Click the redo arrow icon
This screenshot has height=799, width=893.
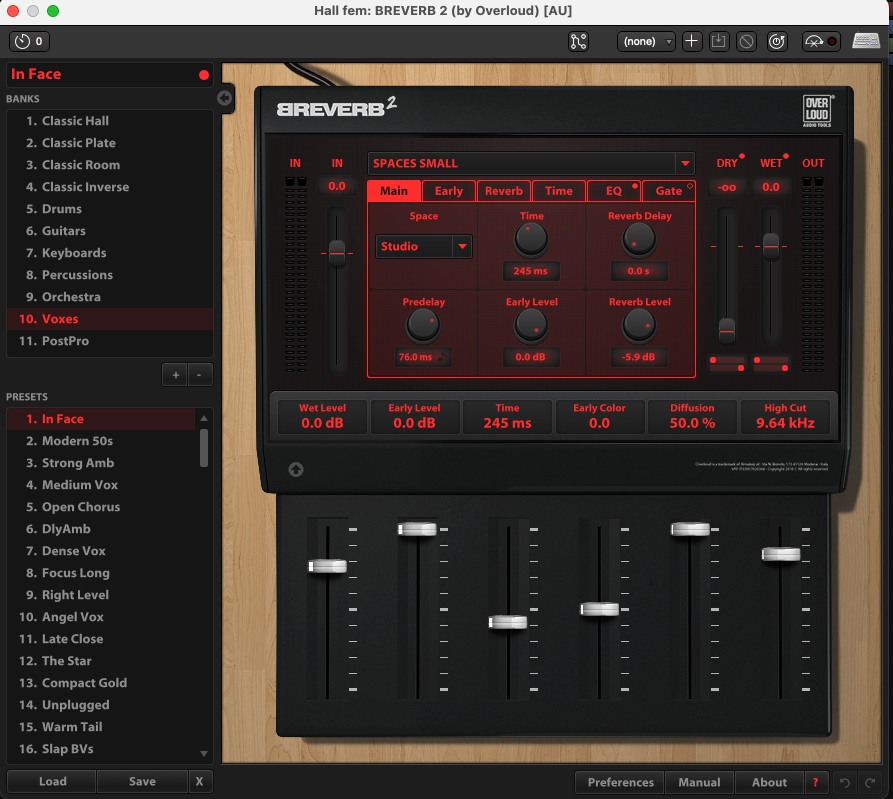point(870,782)
